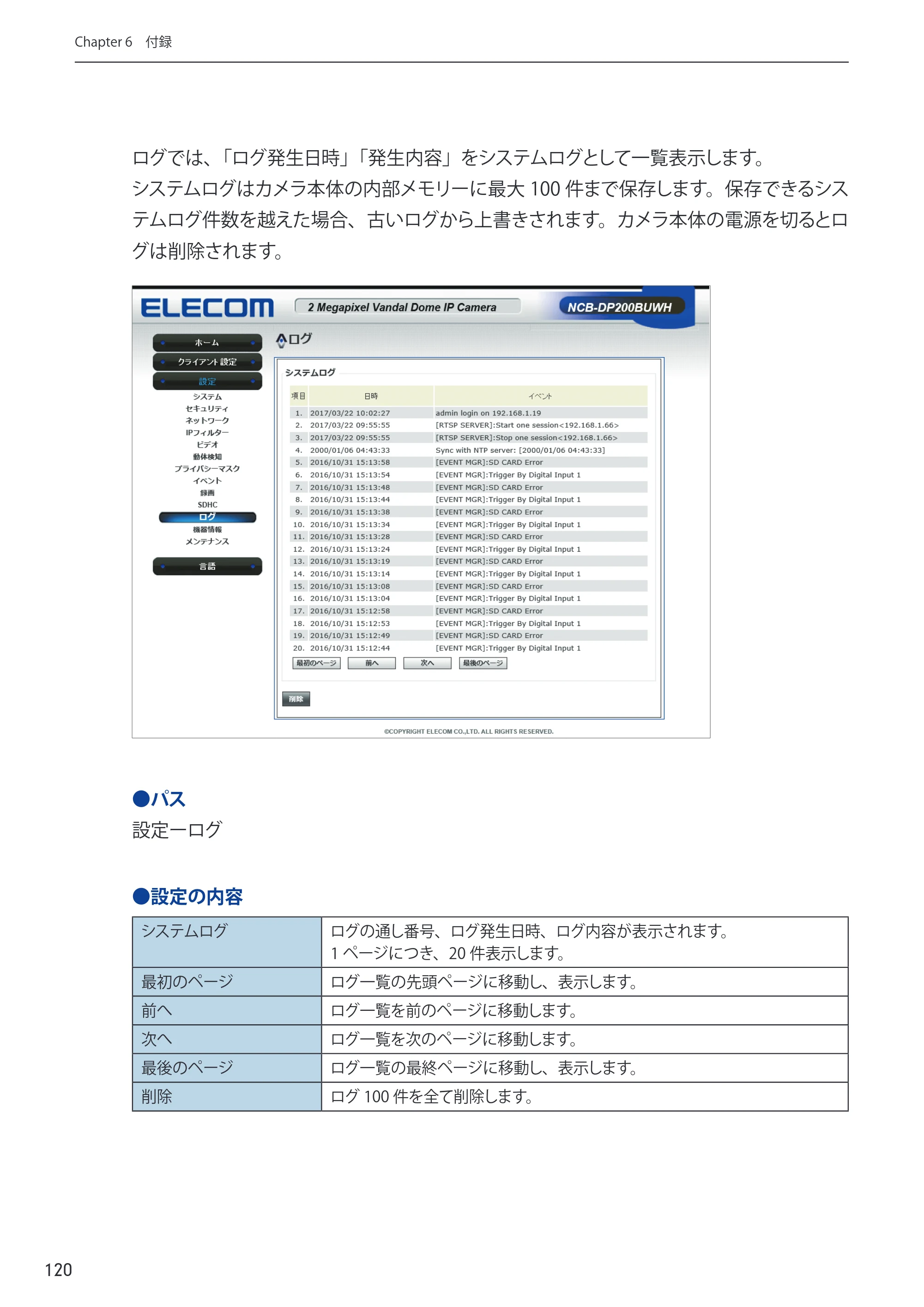This screenshot has width=924, height=1307.
Task: Open ネットワーク settings
Action: [x=207, y=421]
